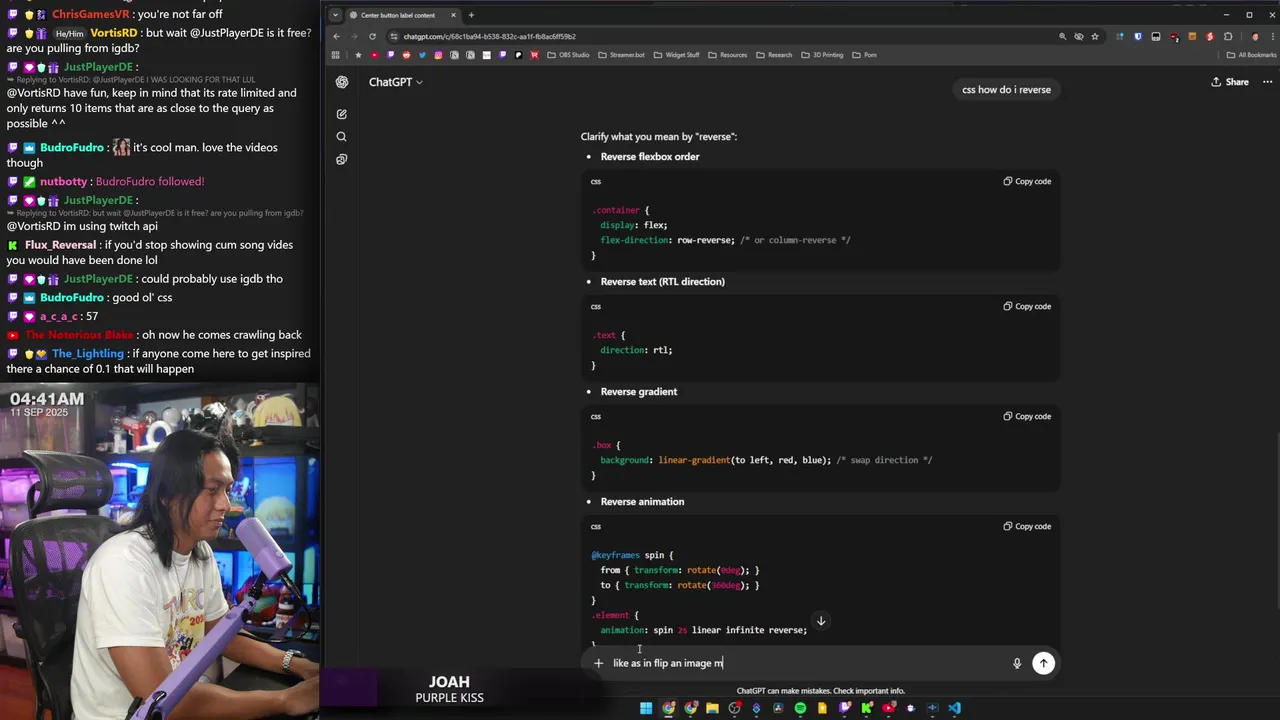Open a new browser tab

click(x=471, y=15)
